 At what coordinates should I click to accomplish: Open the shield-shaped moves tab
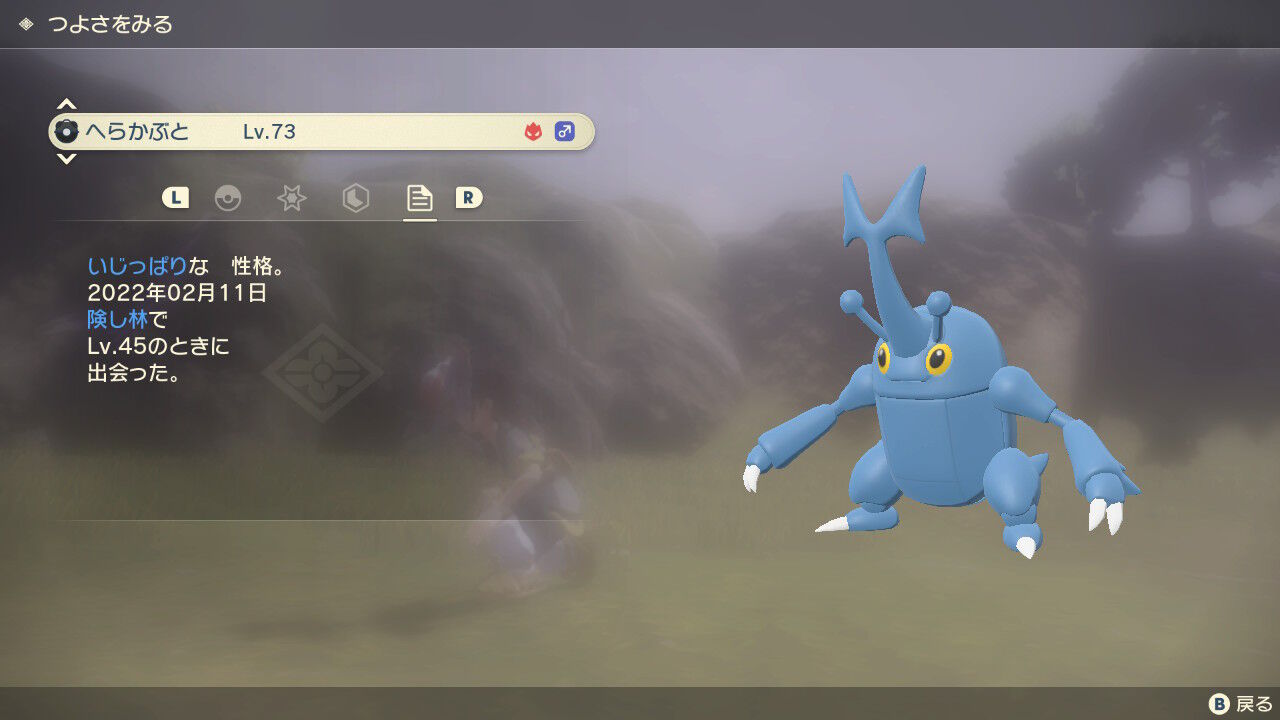(355, 198)
